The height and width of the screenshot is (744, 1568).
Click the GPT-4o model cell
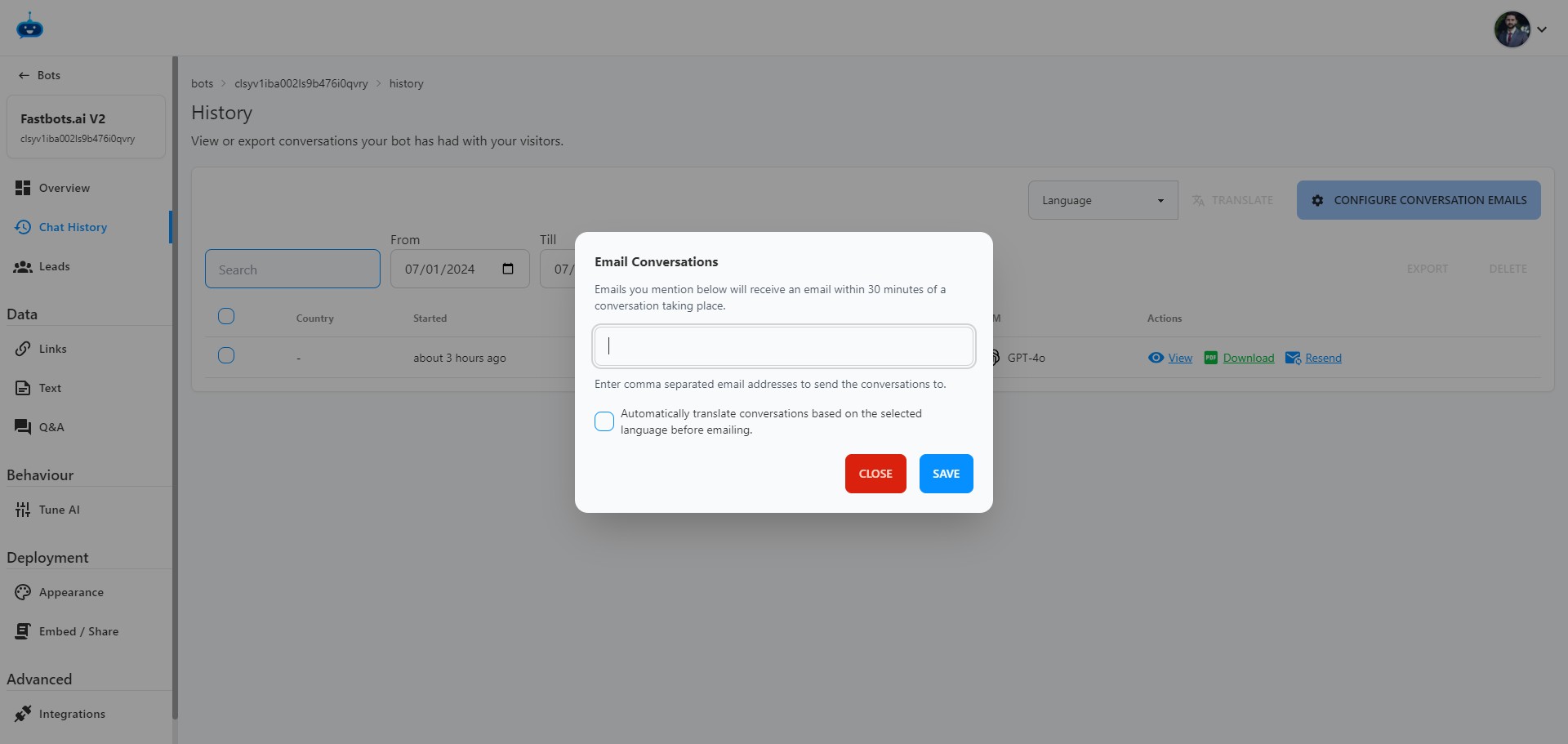(1026, 358)
